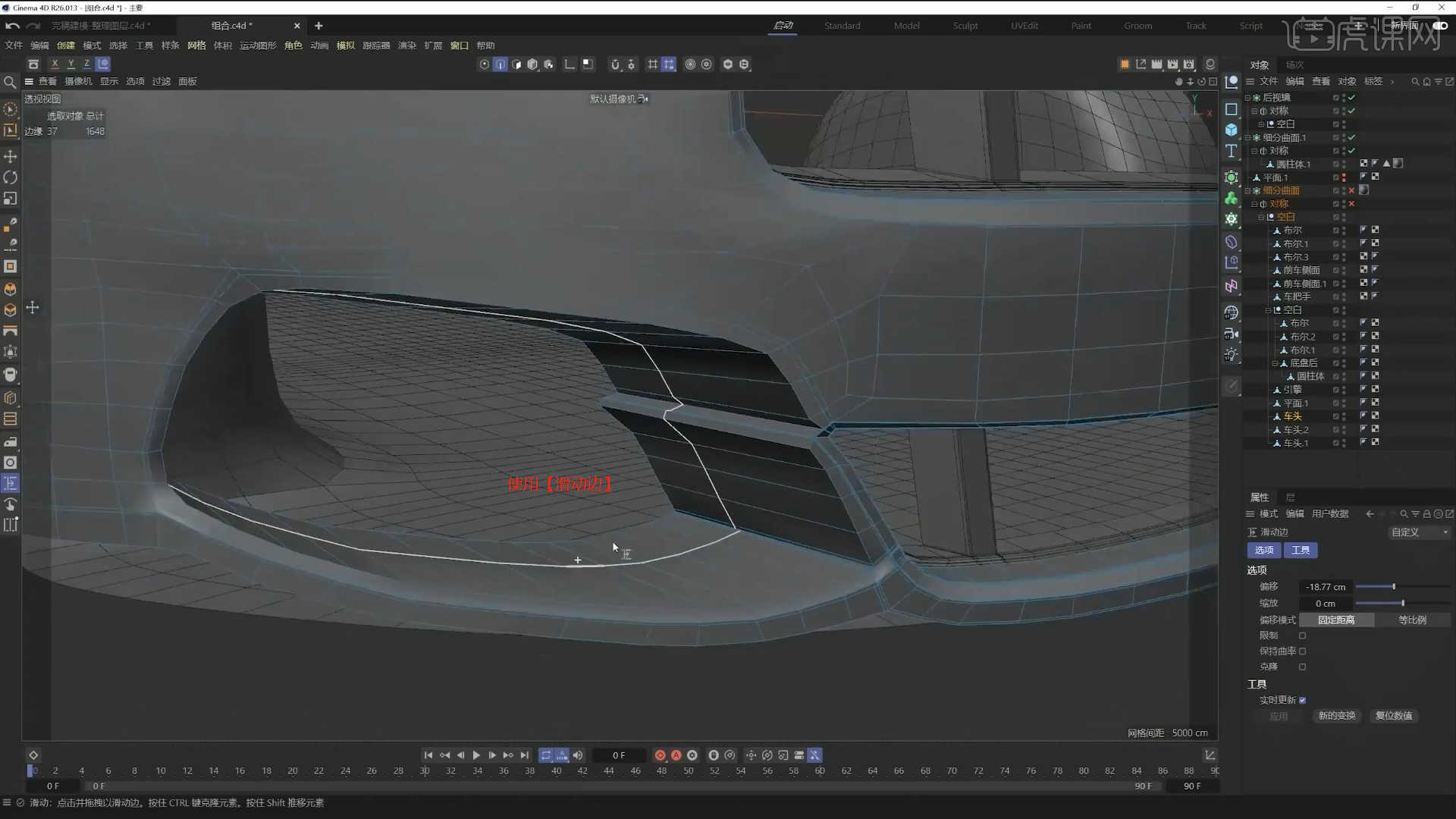Enable disabled 细分曲面 via red X
Viewport: 1456px width, 819px height.
1351,190
